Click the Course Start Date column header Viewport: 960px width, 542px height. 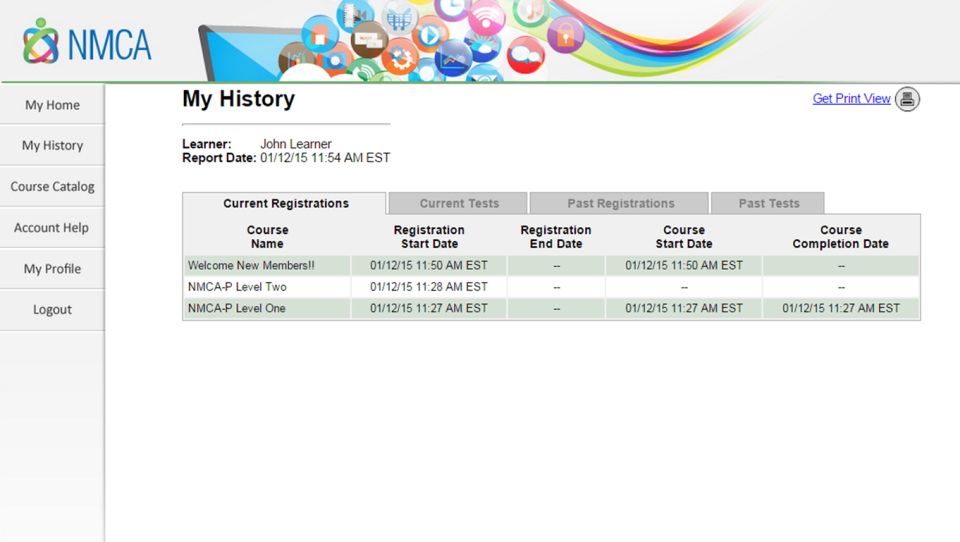[684, 236]
